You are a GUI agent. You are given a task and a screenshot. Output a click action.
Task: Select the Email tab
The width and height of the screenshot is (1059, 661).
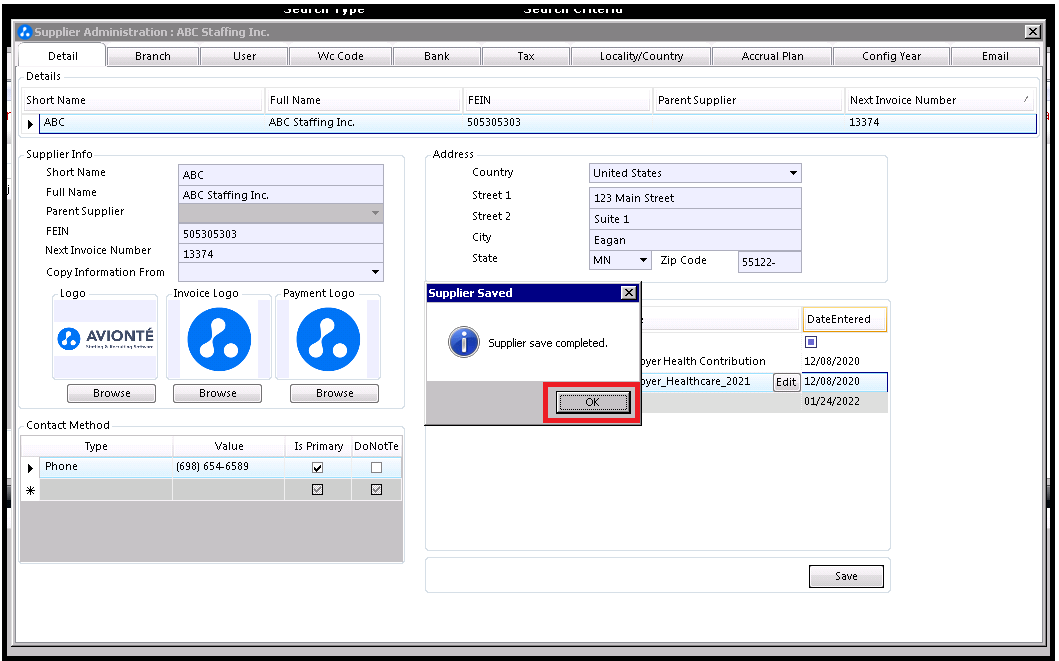995,56
